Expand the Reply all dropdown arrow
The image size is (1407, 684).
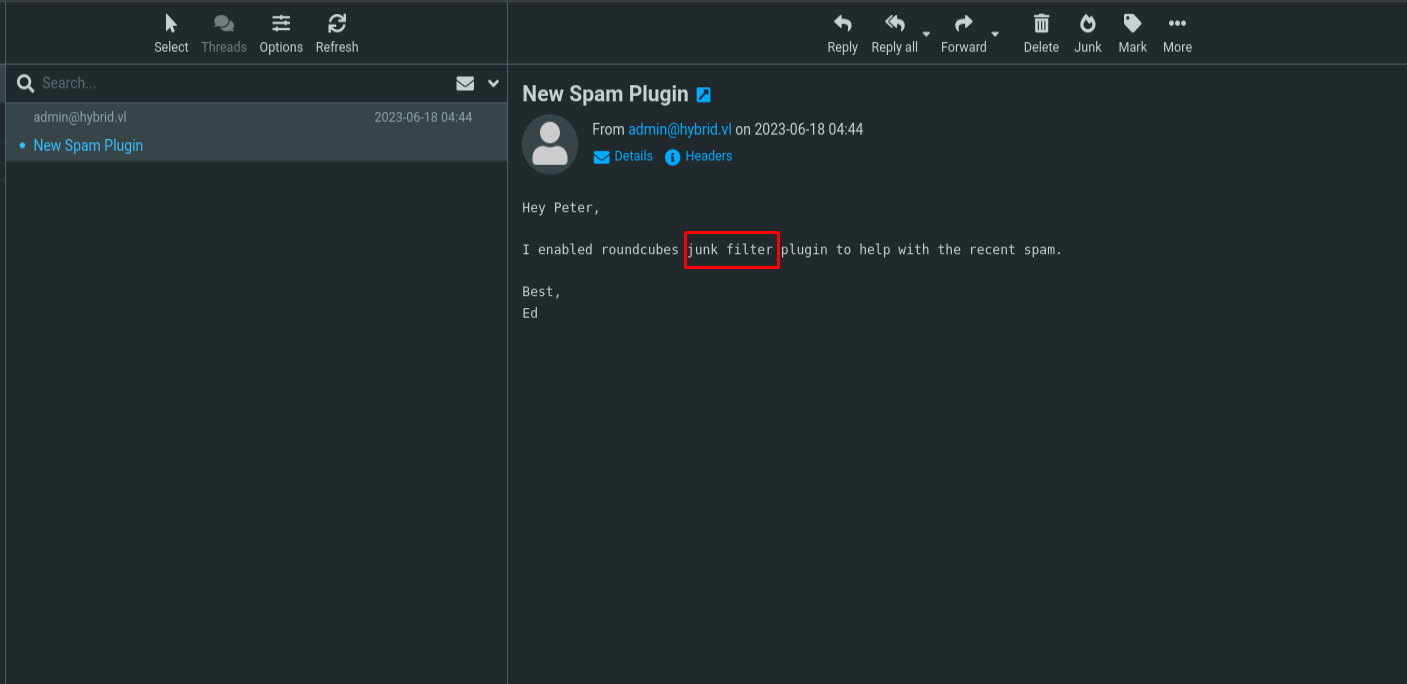click(926, 34)
